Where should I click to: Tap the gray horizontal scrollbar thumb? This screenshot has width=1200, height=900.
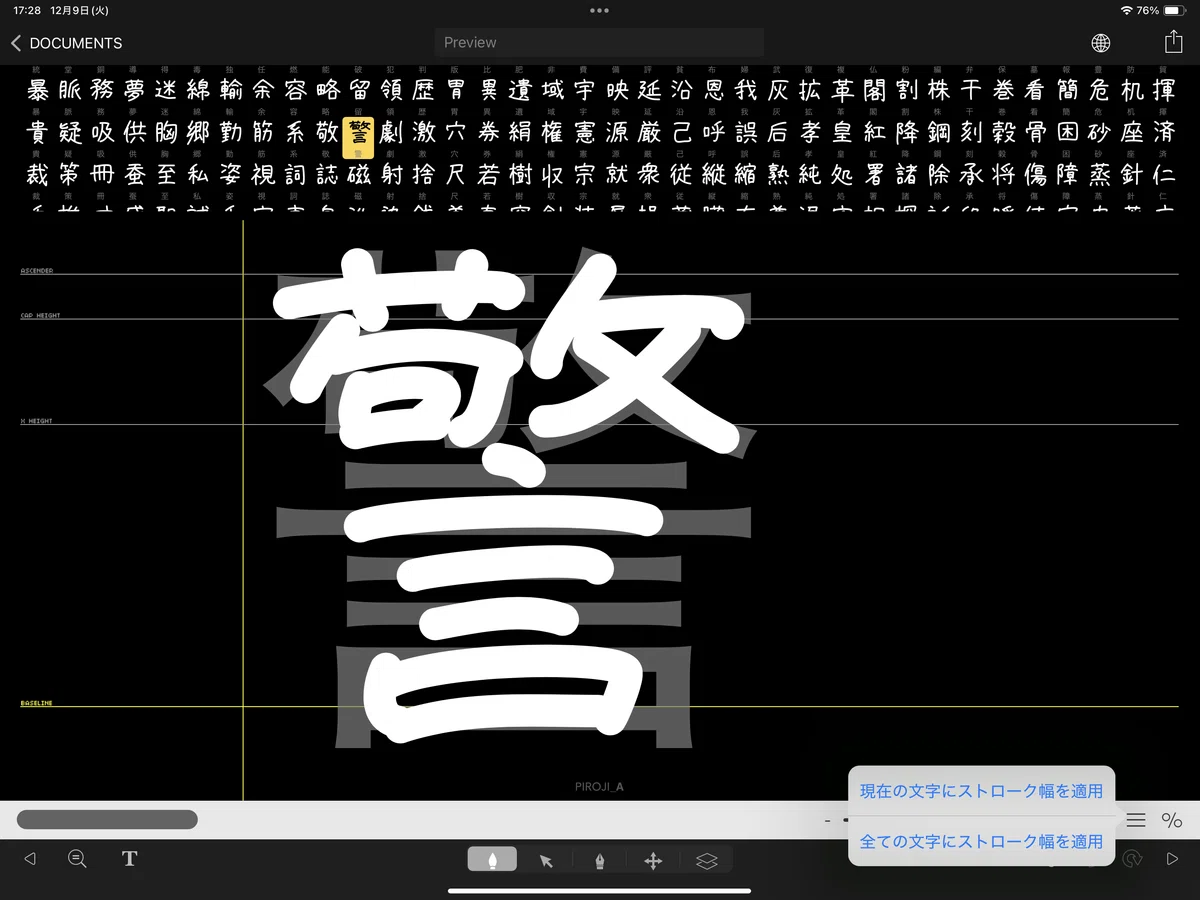(x=107, y=820)
